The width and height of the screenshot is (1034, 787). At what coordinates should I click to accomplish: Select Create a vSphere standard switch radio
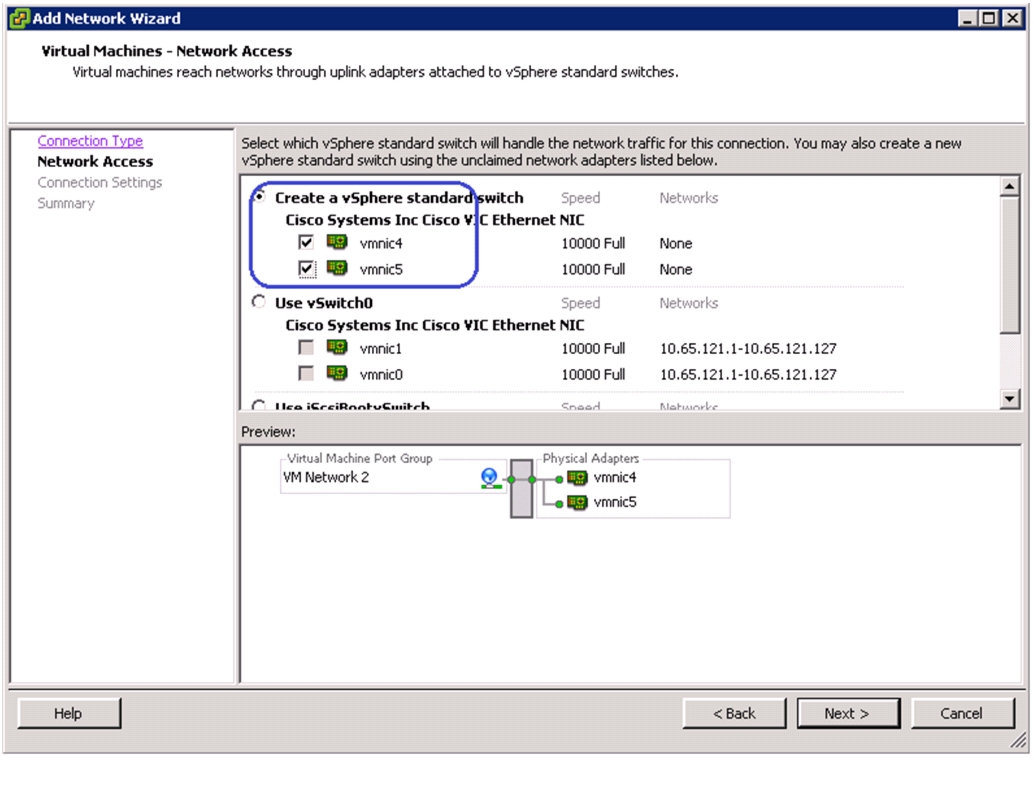(x=259, y=197)
